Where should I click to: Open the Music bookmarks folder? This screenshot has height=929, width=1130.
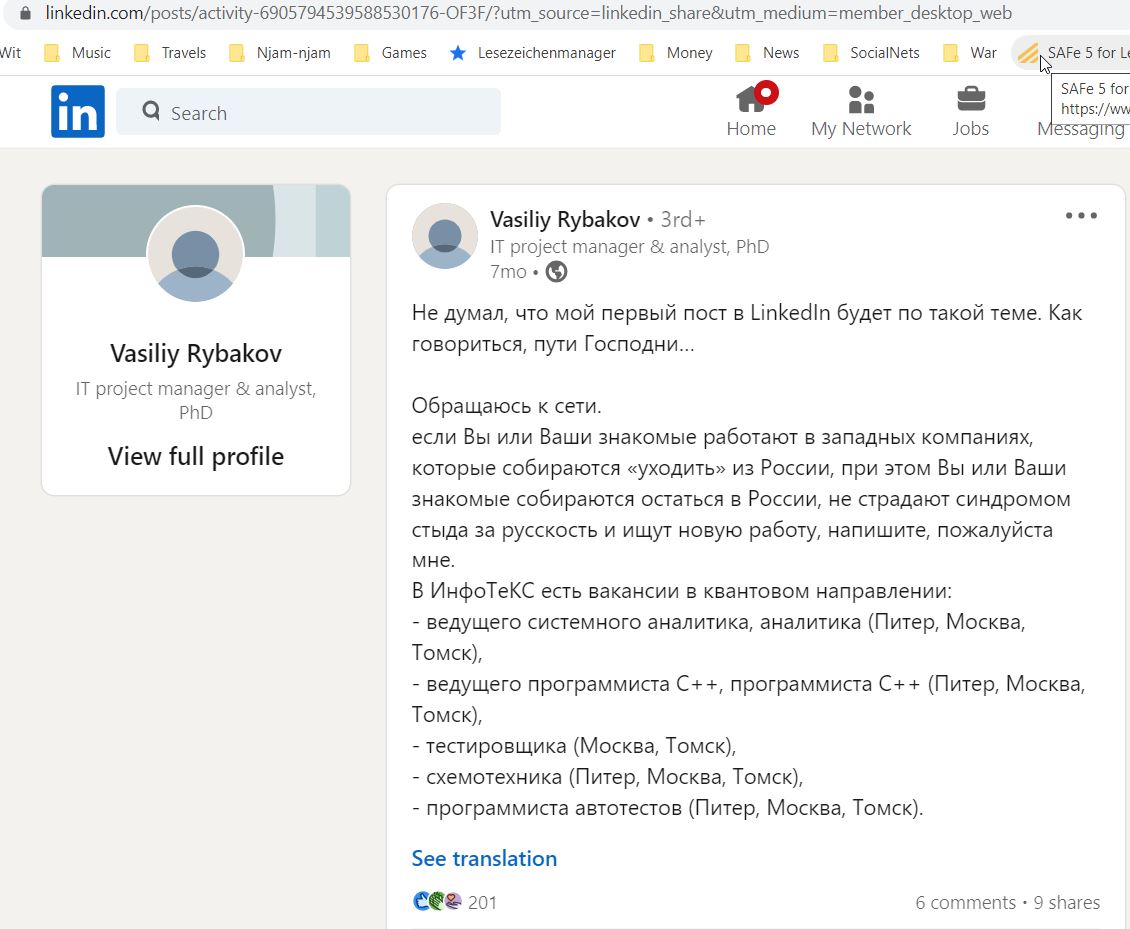click(78, 53)
